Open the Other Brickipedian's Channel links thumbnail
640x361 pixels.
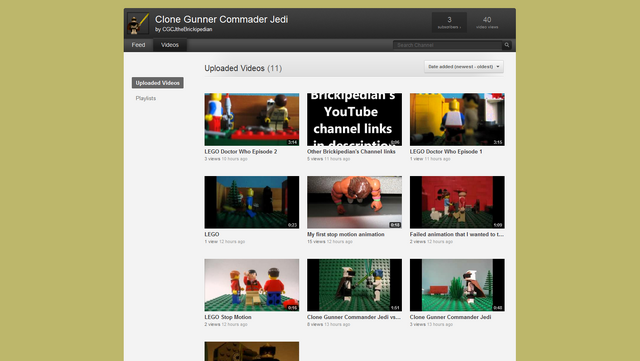tap(354, 119)
